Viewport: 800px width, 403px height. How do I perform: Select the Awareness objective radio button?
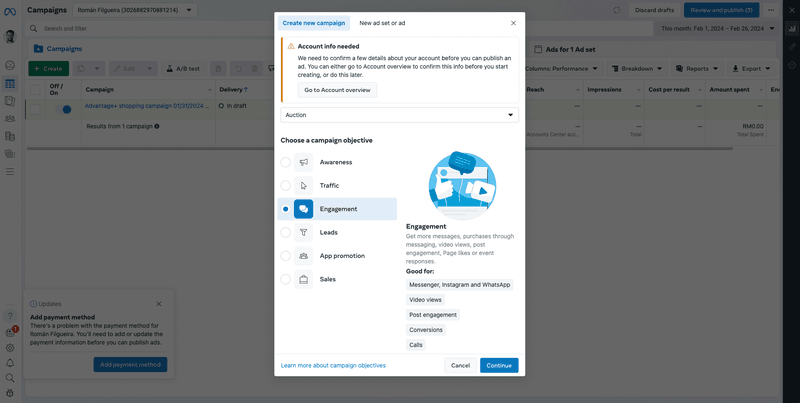286,162
